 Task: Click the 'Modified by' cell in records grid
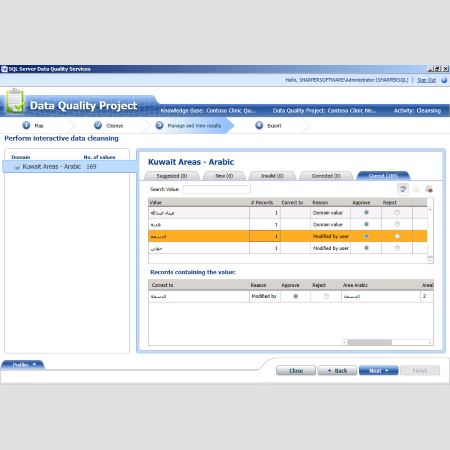click(x=265, y=296)
